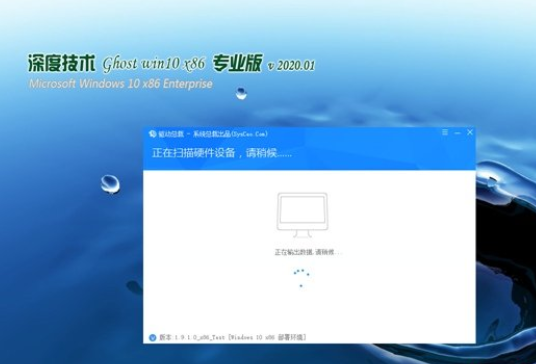Click the app logo icon in title bar
The height and width of the screenshot is (364, 536).
point(152,134)
